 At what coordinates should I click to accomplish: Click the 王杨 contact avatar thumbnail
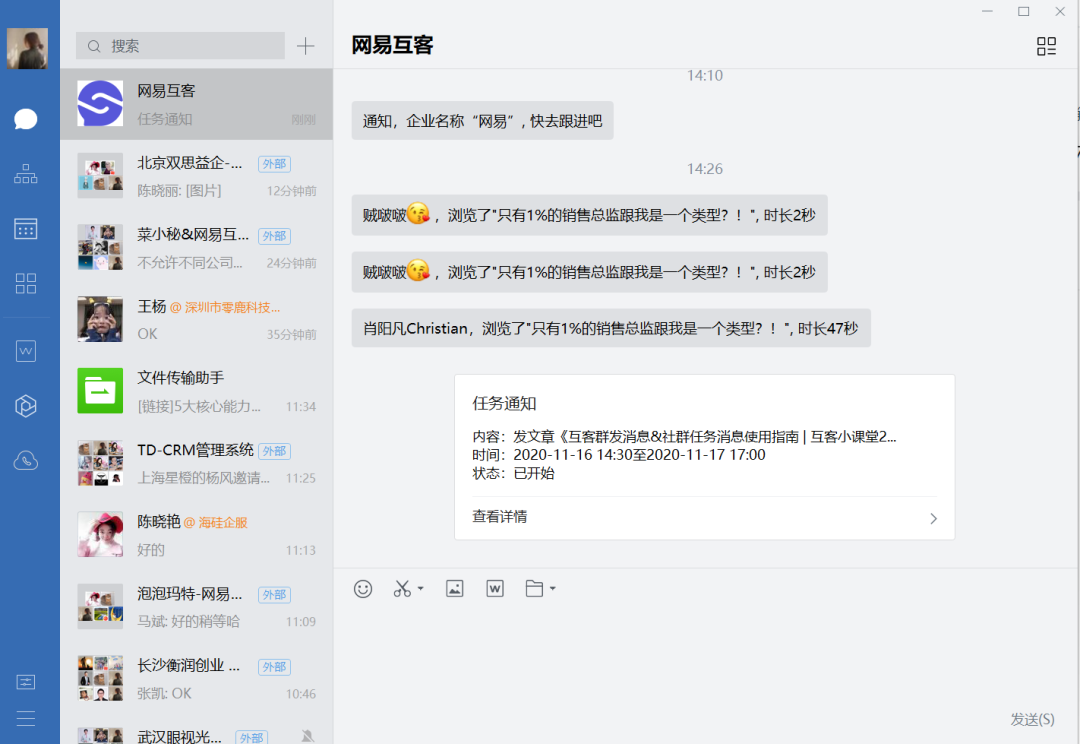pos(100,319)
